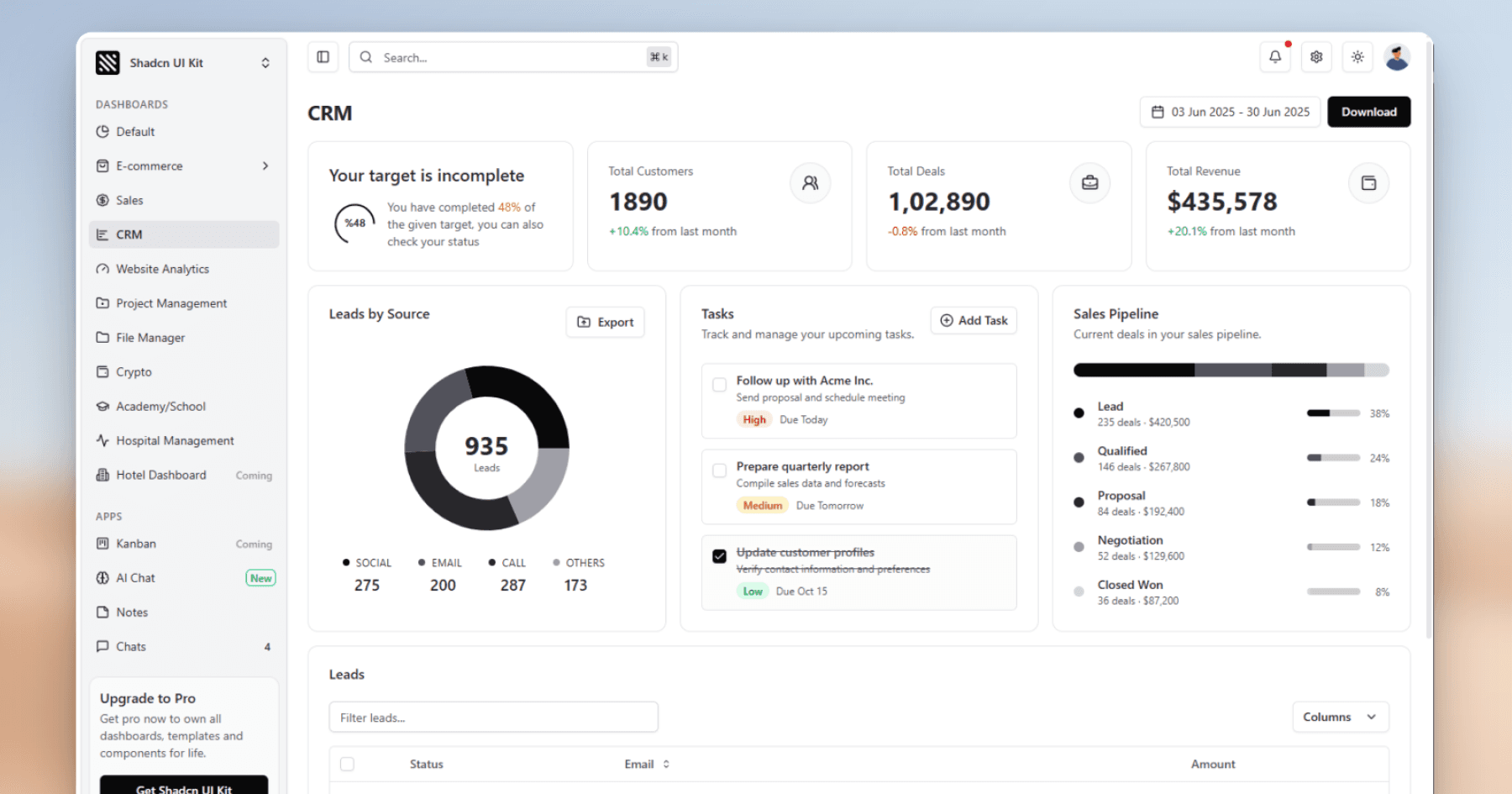
Task: Select the Website Analytics sidebar icon
Action: 102,269
